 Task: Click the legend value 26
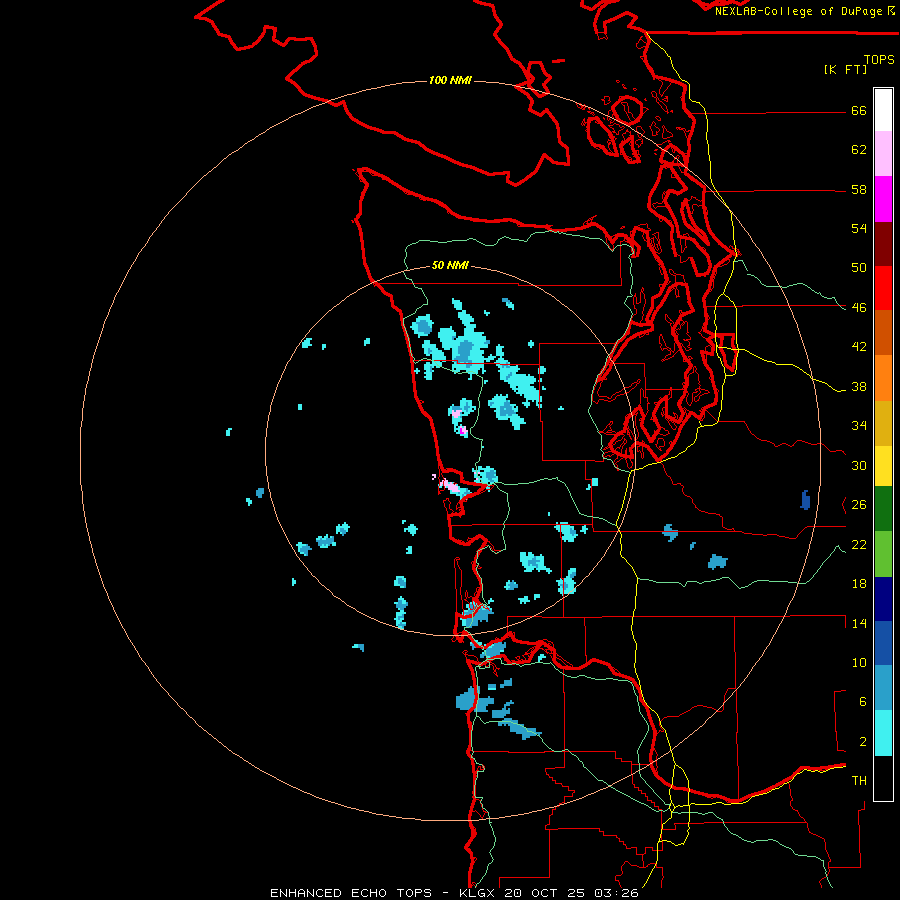(859, 505)
